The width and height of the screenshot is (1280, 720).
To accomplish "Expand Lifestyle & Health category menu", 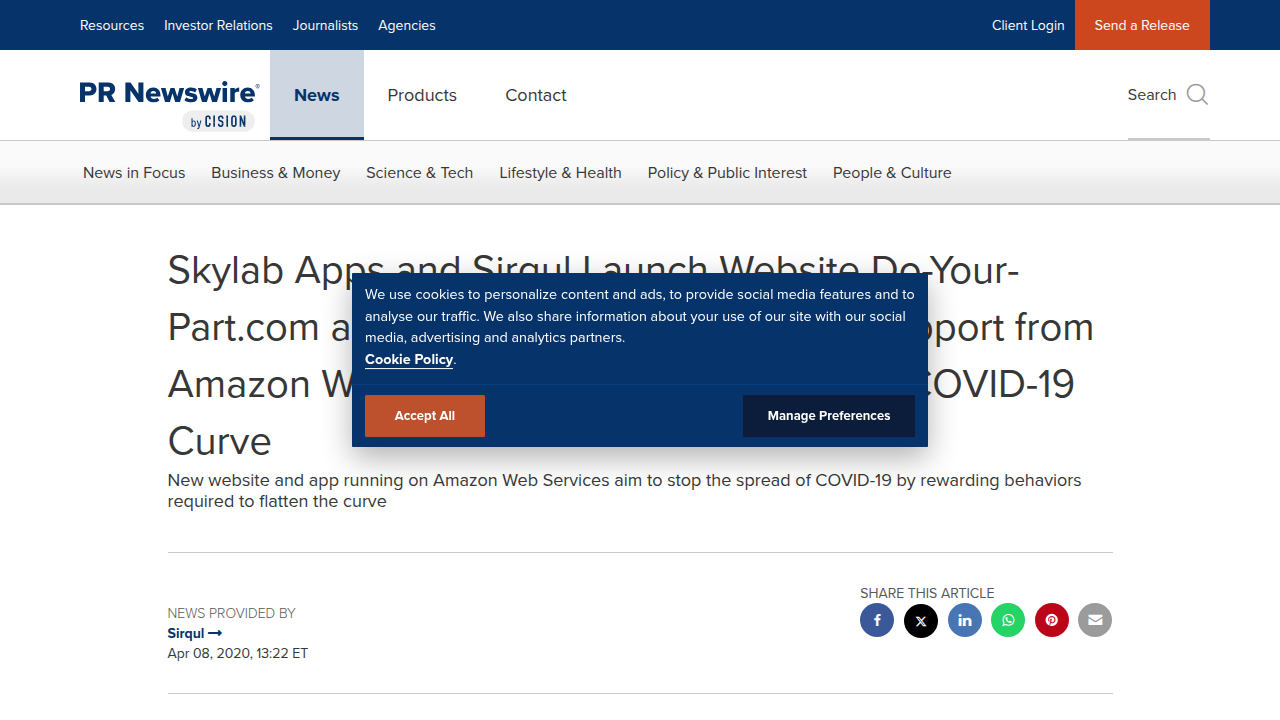I will (560, 173).
